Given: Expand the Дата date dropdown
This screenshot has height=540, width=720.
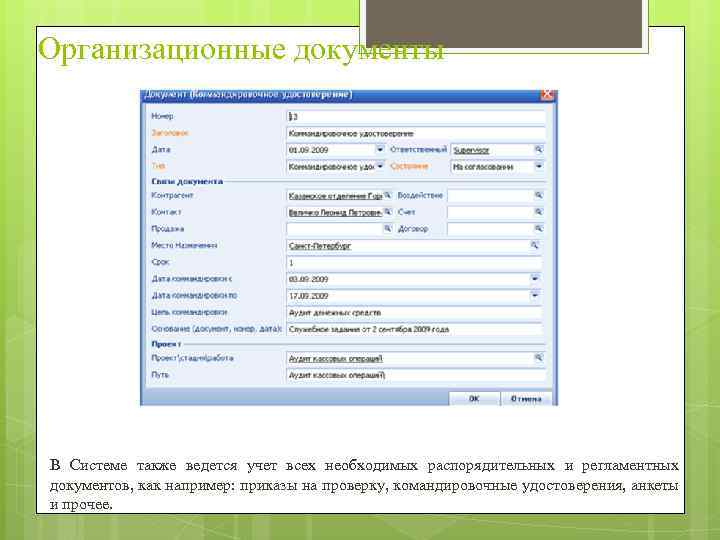Looking at the screenshot, I should tap(380, 150).
